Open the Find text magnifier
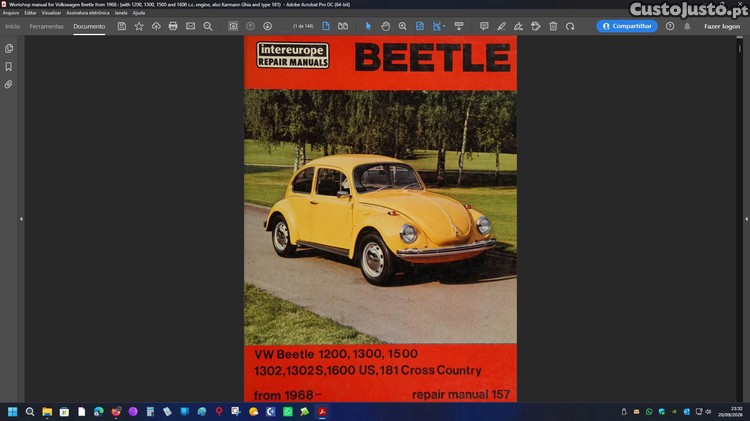 pyautogui.click(x=208, y=26)
